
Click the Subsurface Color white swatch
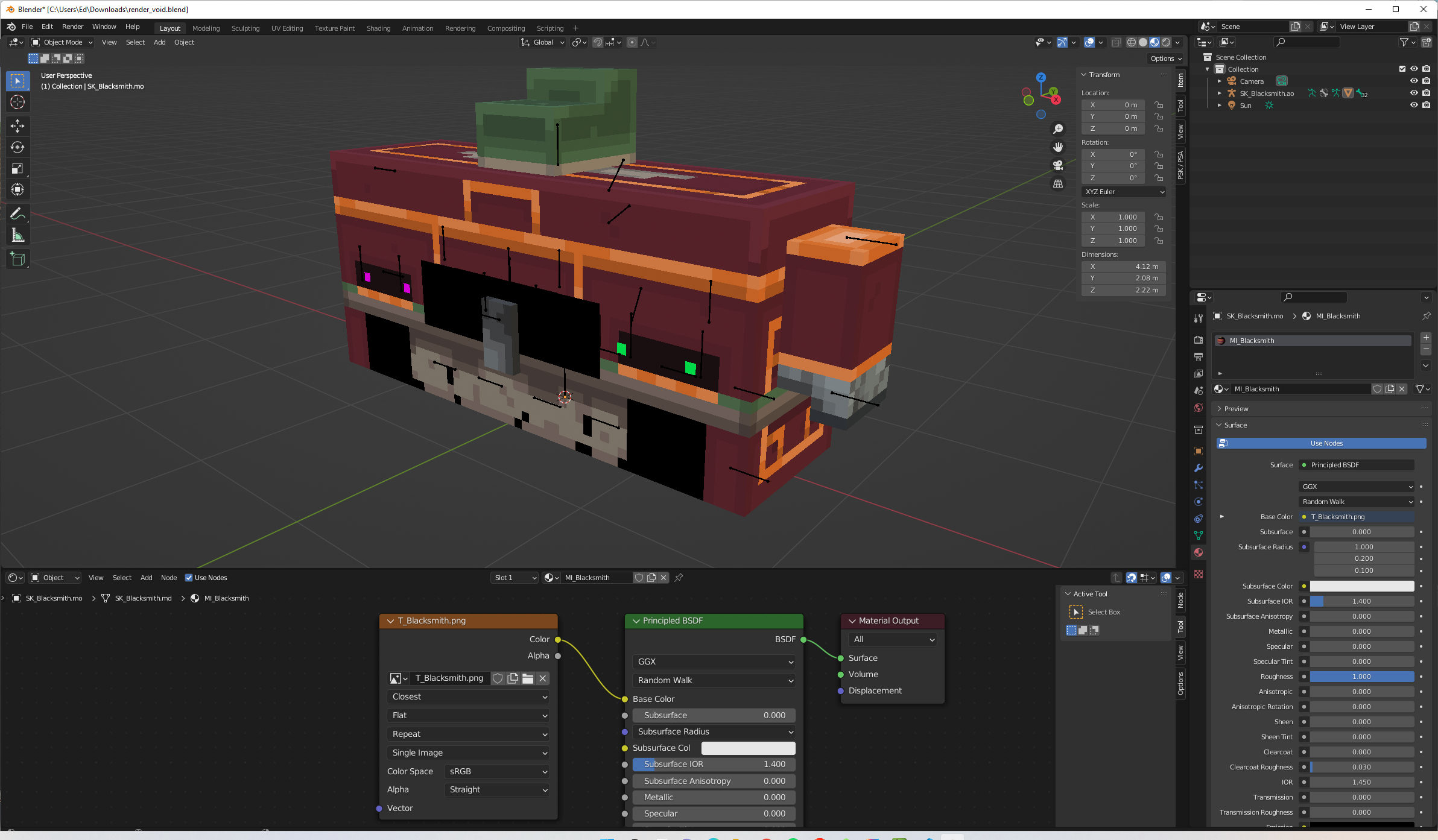(1361, 586)
